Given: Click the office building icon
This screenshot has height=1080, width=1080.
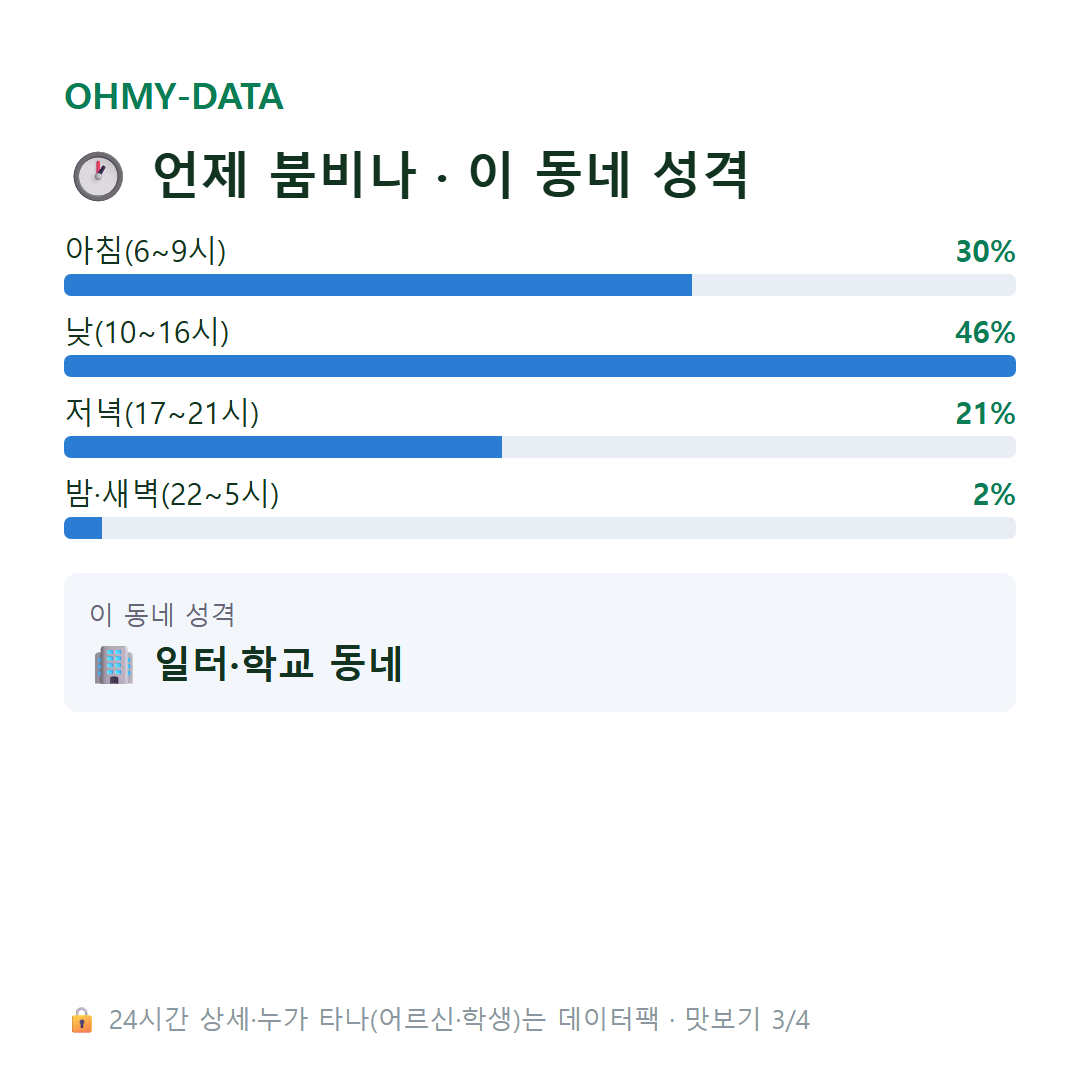Looking at the screenshot, I should point(114,665).
